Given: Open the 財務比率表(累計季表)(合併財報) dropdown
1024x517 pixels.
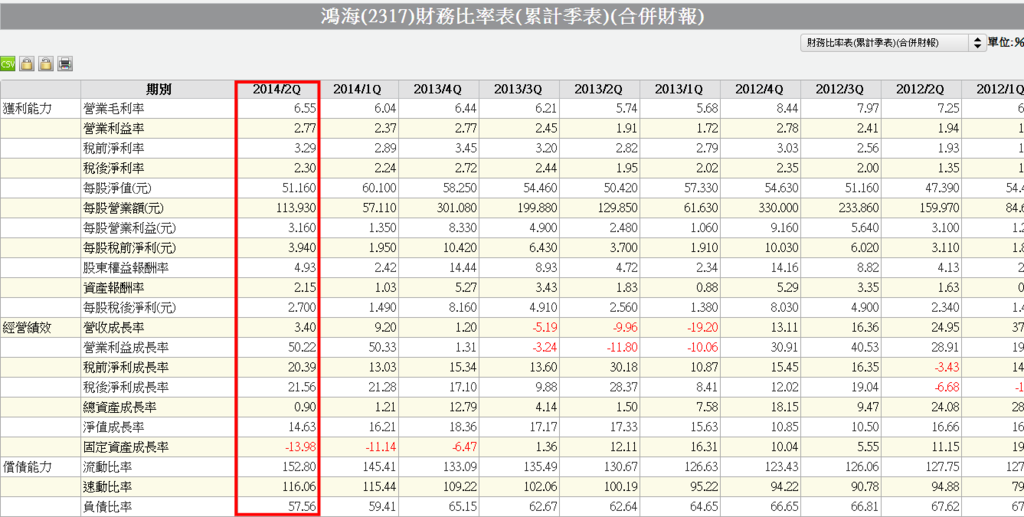Looking at the screenshot, I should point(892,43).
